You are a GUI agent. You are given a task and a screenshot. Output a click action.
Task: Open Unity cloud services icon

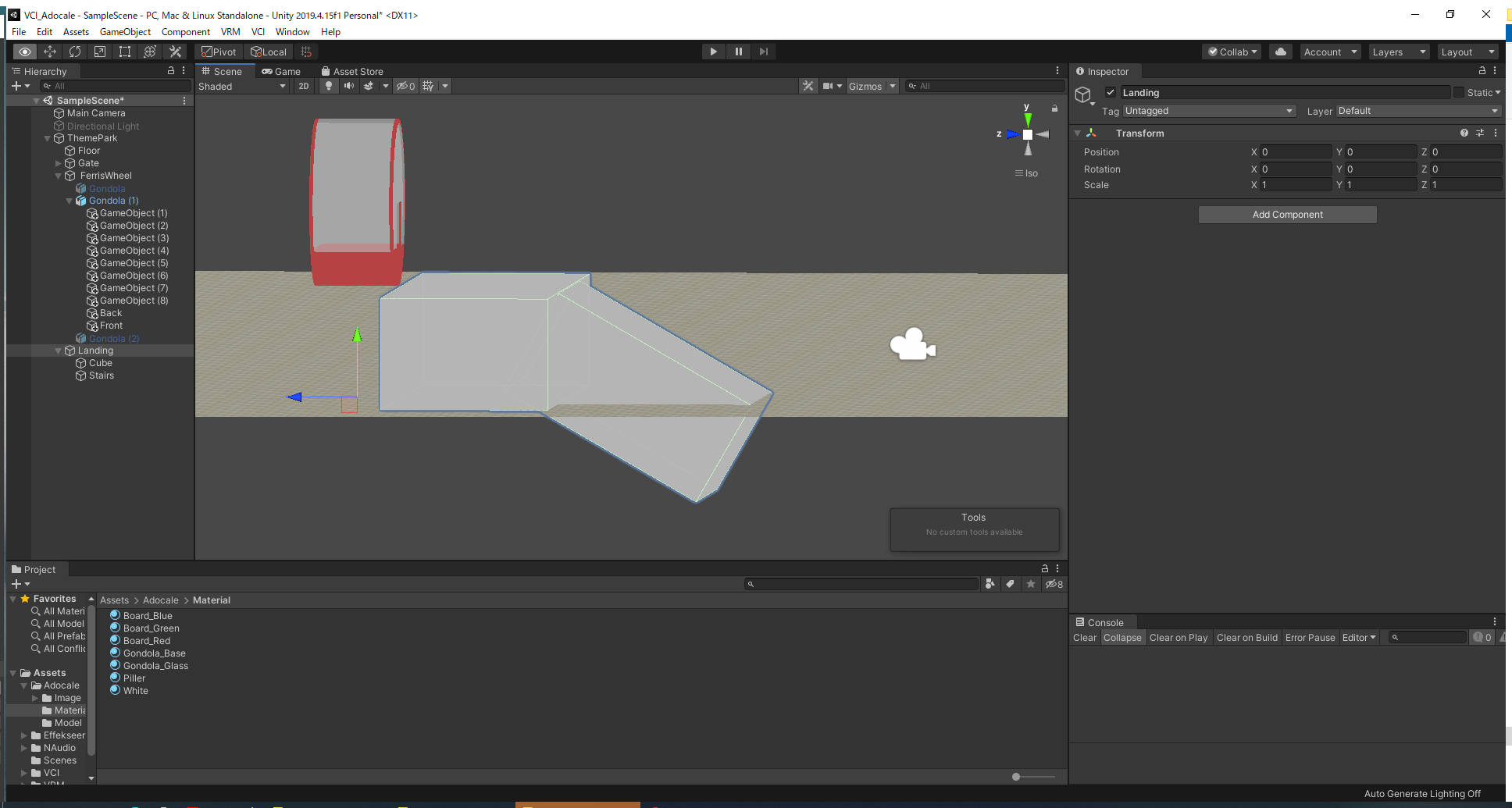coord(1281,52)
